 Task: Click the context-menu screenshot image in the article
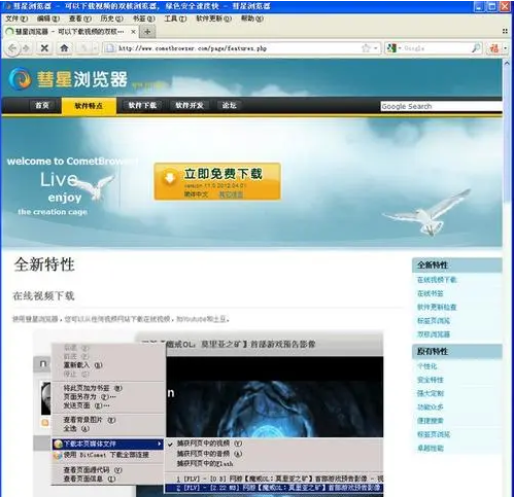pos(208,413)
